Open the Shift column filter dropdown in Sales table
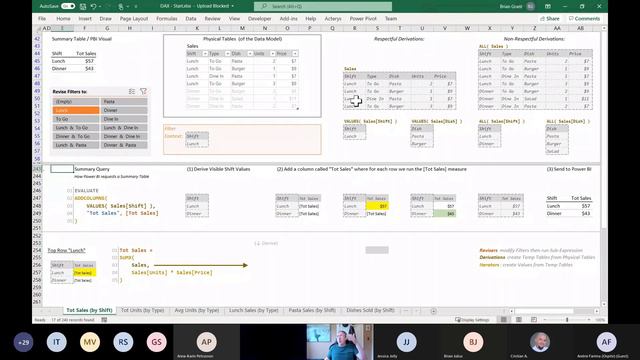Image resolution: width=640 pixels, height=360 pixels. click(205, 53)
